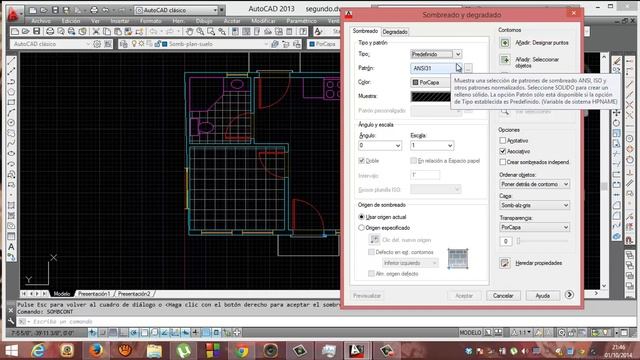Click the Zoom realtime magnifier icon
Screen dimensions: 640x360
tap(200, 31)
